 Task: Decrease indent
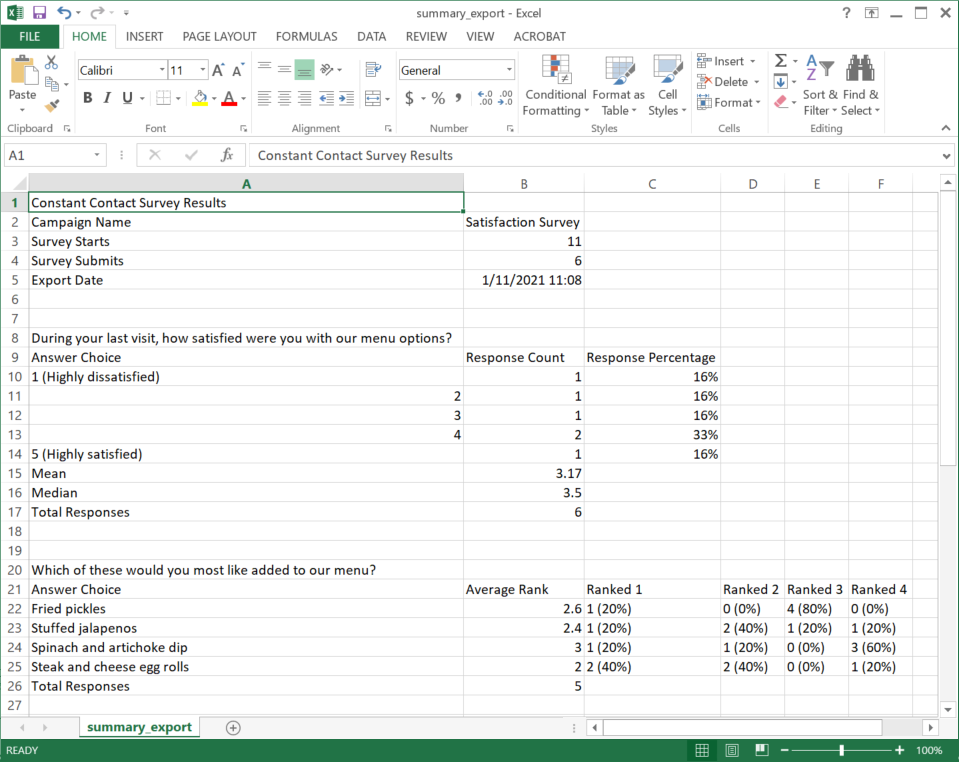point(327,98)
